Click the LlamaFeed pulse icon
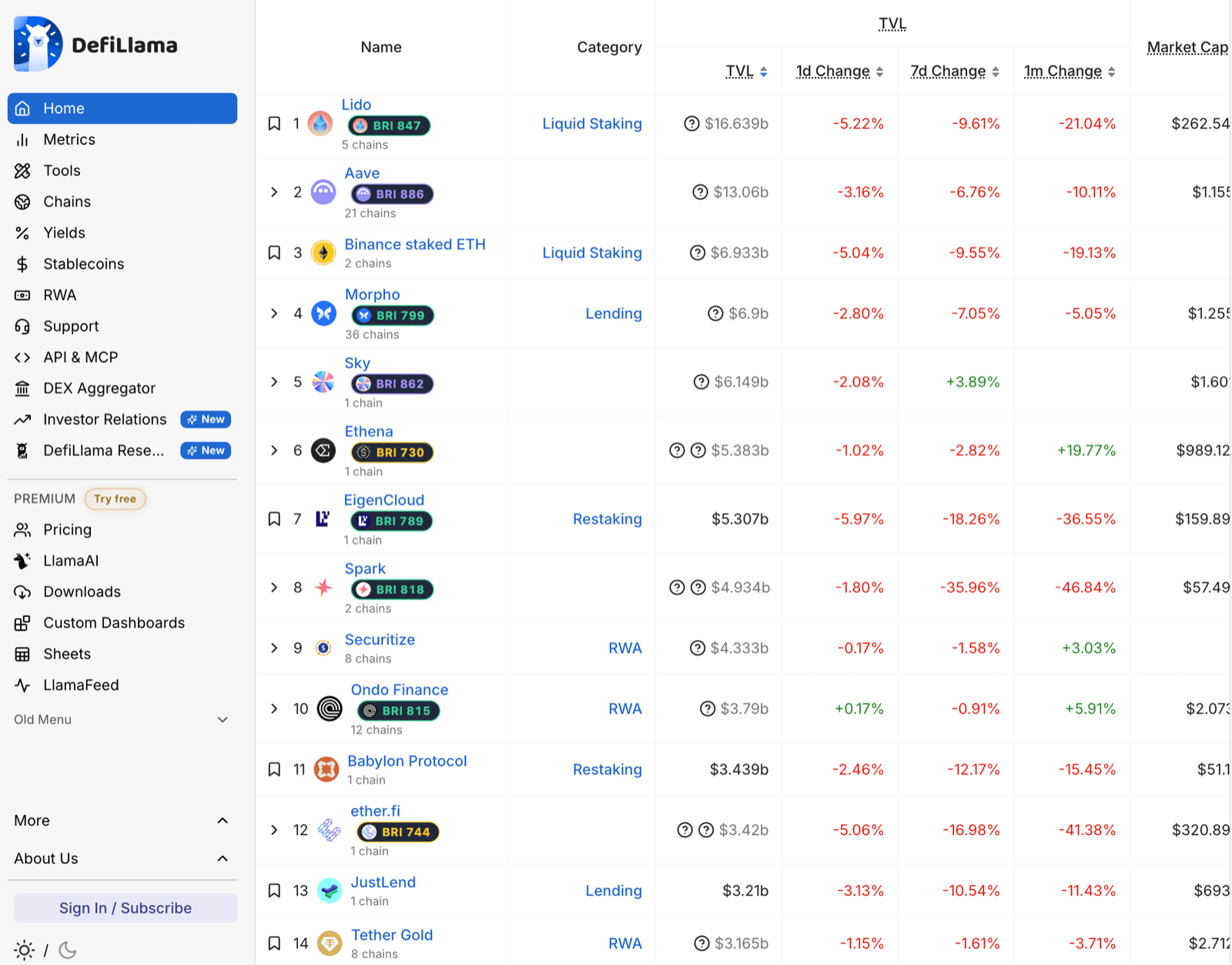 coord(22,685)
